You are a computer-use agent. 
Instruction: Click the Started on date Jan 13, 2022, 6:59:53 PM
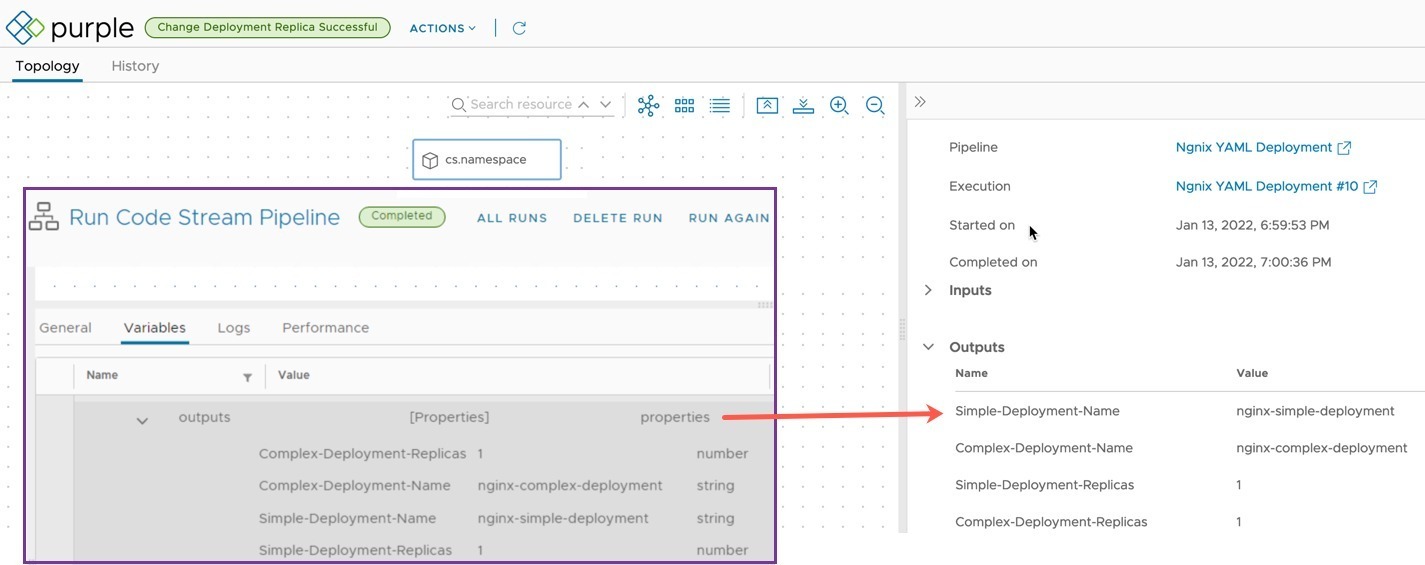pyautogui.click(x=1253, y=225)
